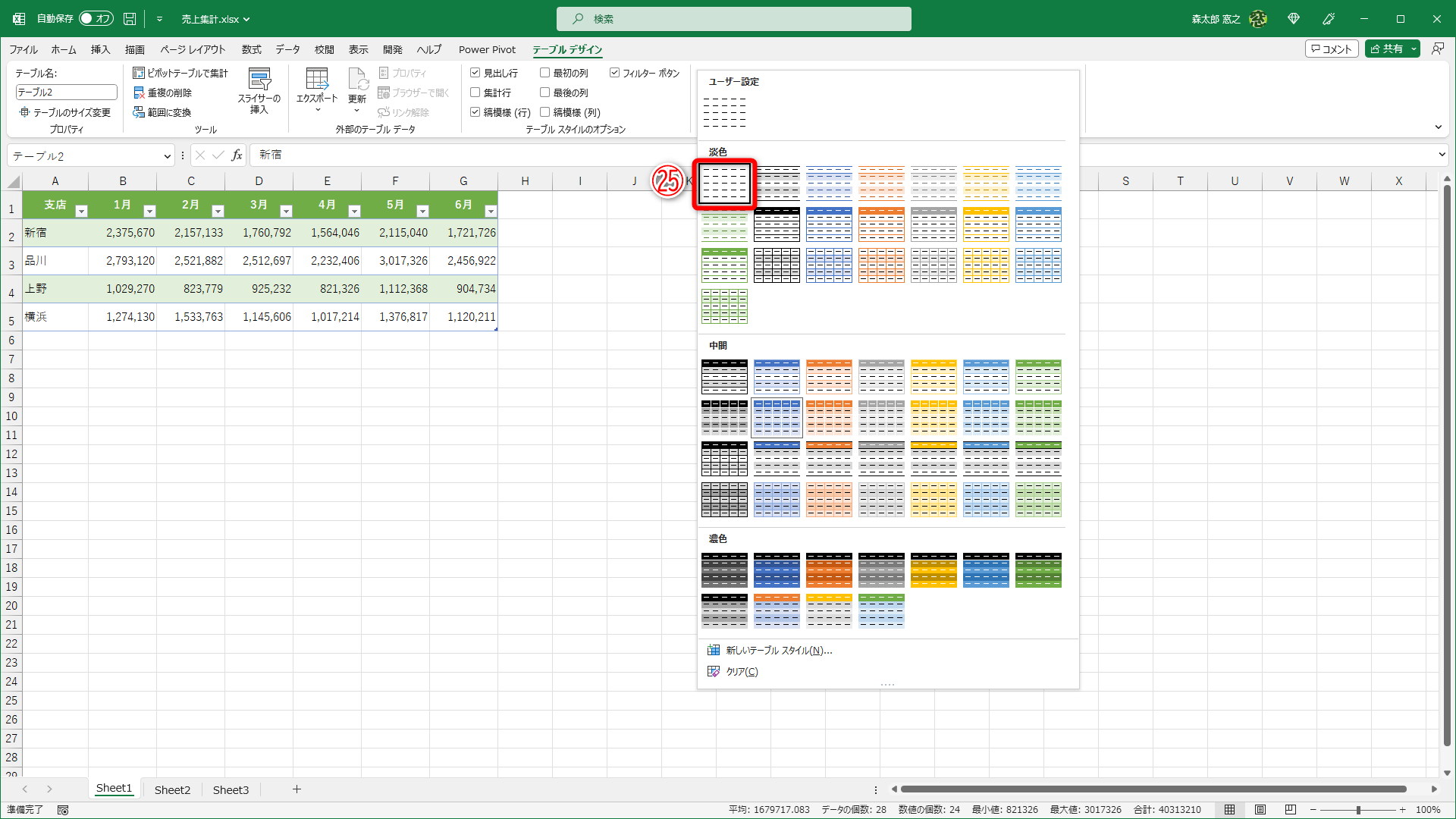This screenshot has width=1456, height=819.
Task: Enable the 集計行 total row checkbox
Action: 475,93
